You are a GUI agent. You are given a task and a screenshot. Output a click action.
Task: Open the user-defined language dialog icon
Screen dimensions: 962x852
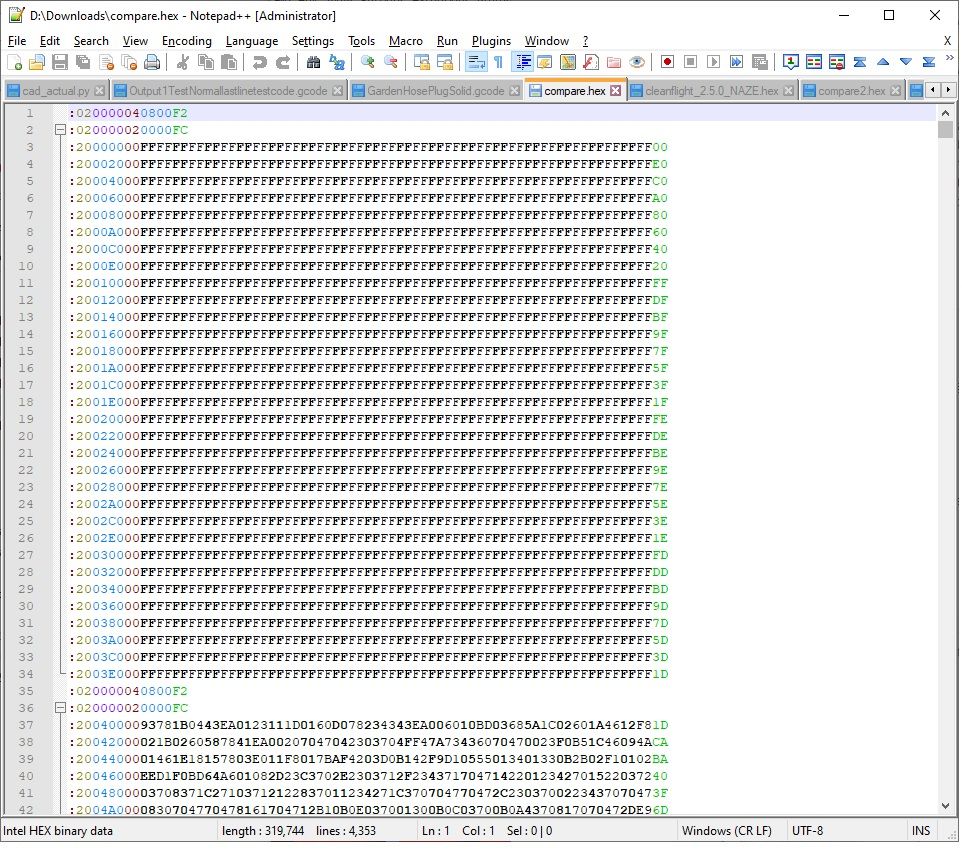[545, 62]
